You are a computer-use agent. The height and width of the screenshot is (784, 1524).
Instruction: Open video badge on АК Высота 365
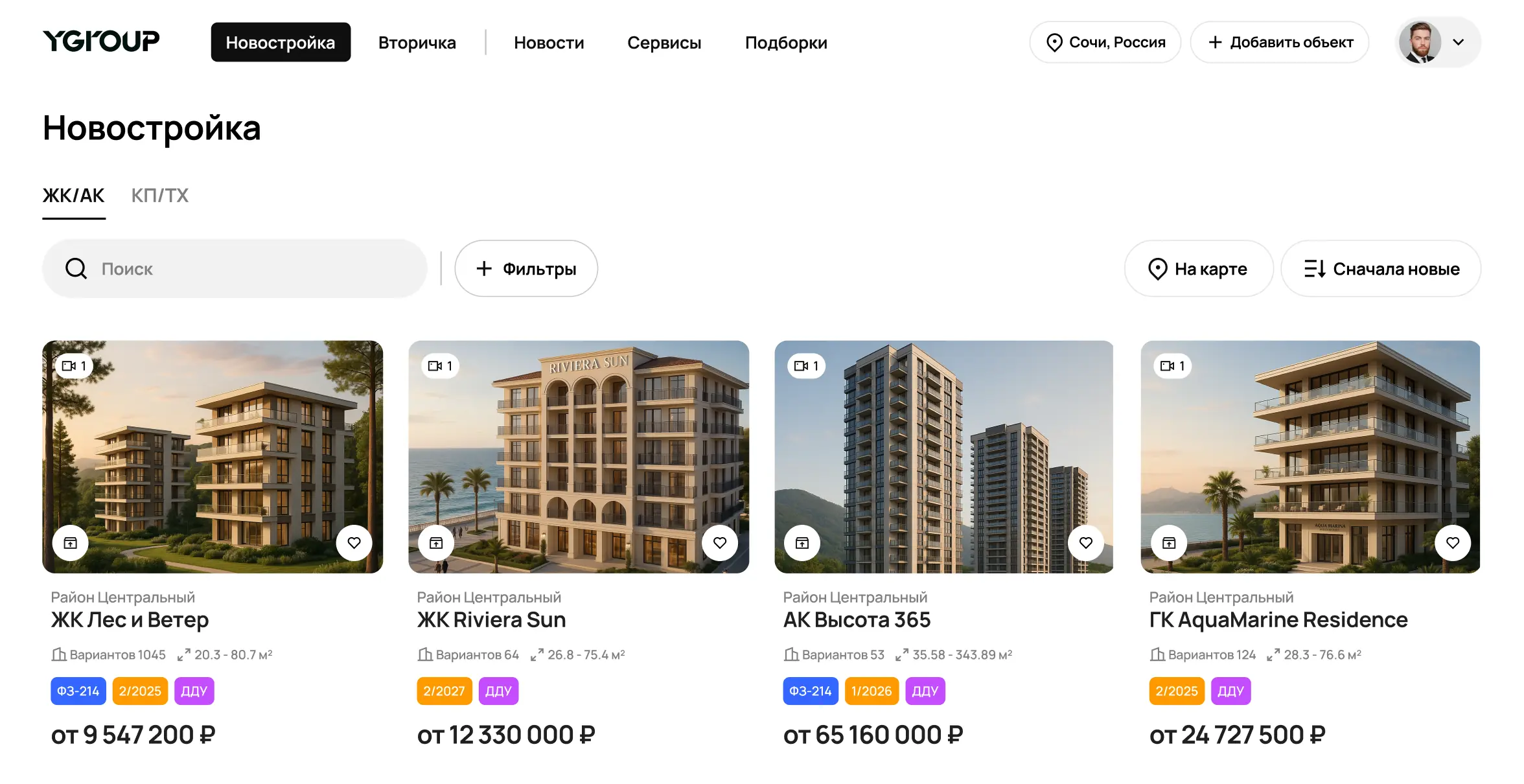click(807, 366)
